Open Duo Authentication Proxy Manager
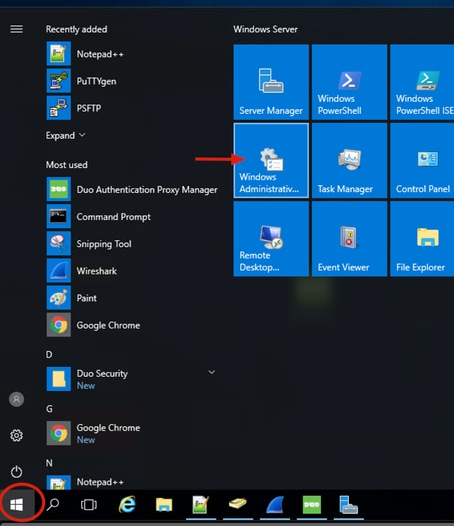This screenshot has height=526, width=454. (132, 190)
